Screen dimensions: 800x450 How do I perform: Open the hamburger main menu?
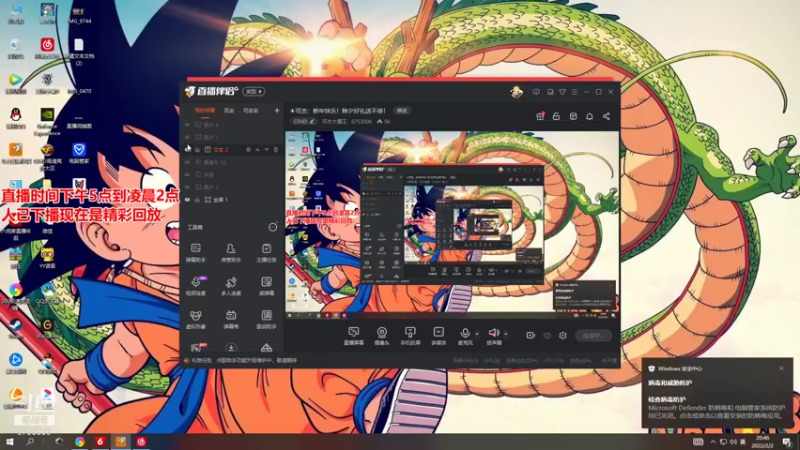574,92
